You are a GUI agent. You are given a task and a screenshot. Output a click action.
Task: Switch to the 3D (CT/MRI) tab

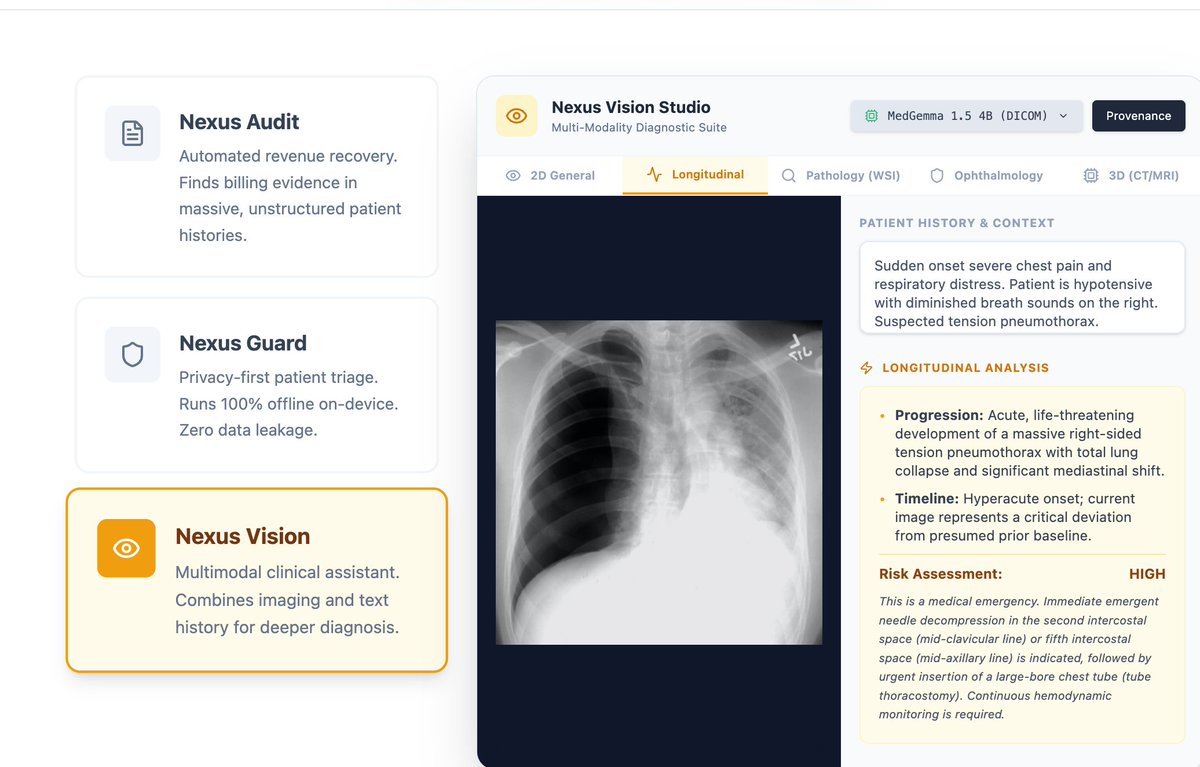coord(1131,175)
